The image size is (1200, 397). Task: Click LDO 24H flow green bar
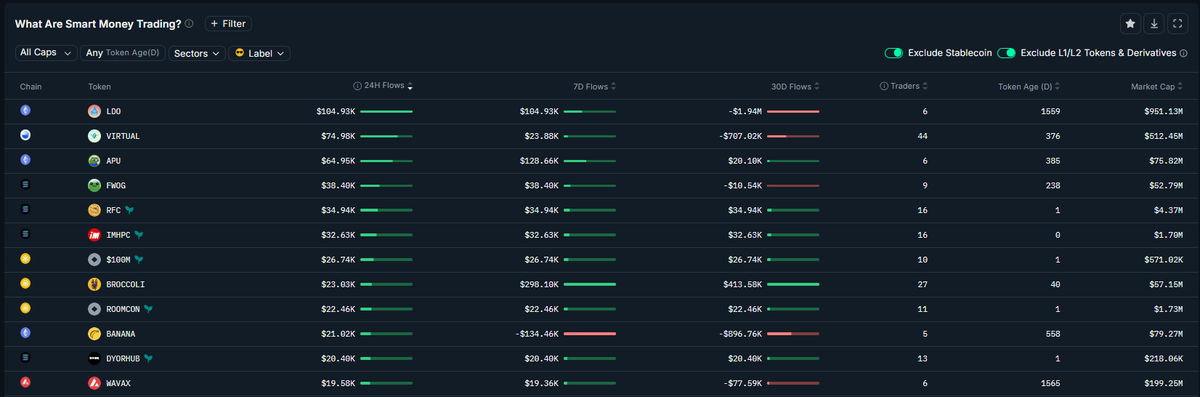(386, 111)
